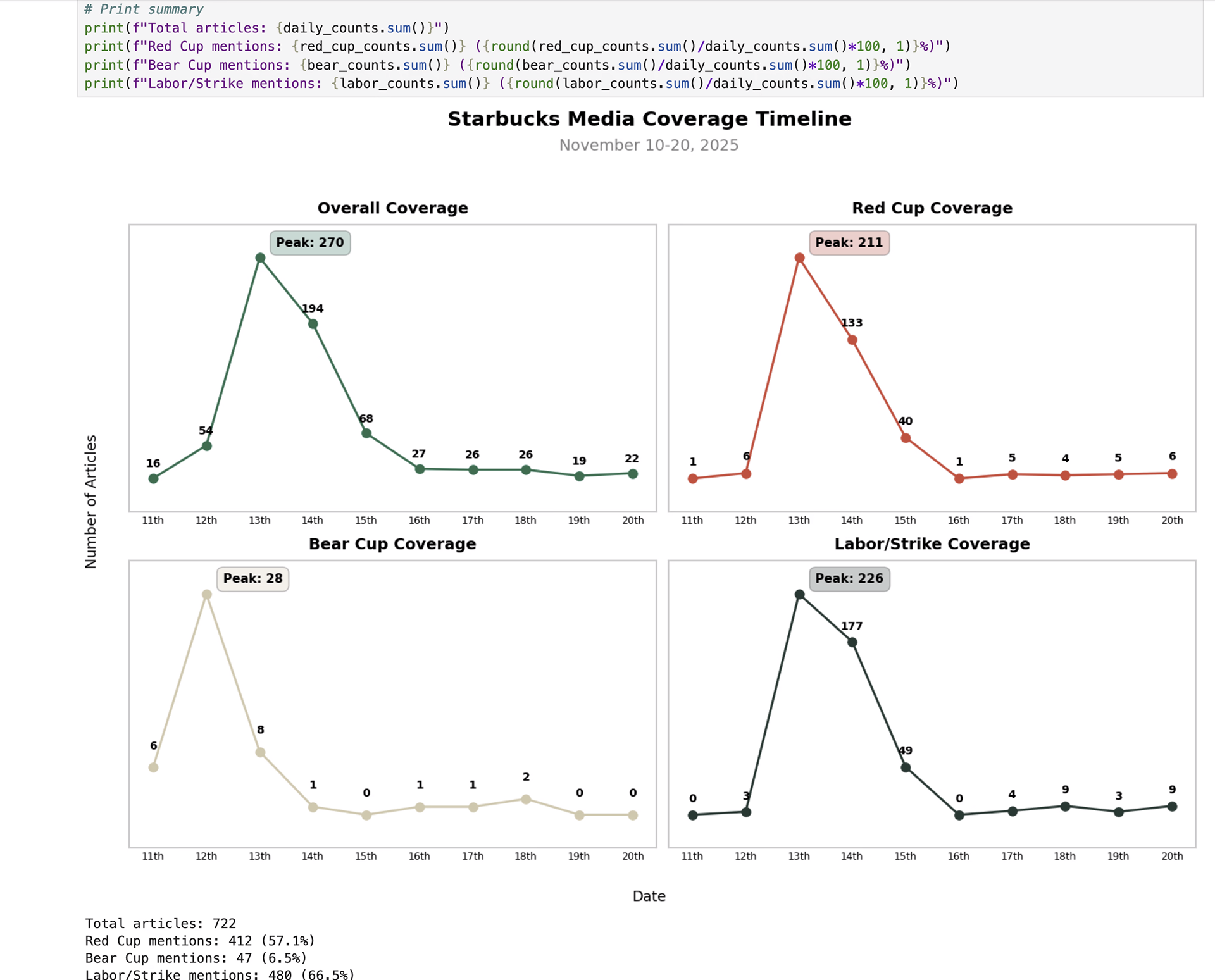This screenshot has height=980, width=1215.
Task: Click the main title 'Starbucks Media Coverage Timeline'
Action: [x=650, y=118]
